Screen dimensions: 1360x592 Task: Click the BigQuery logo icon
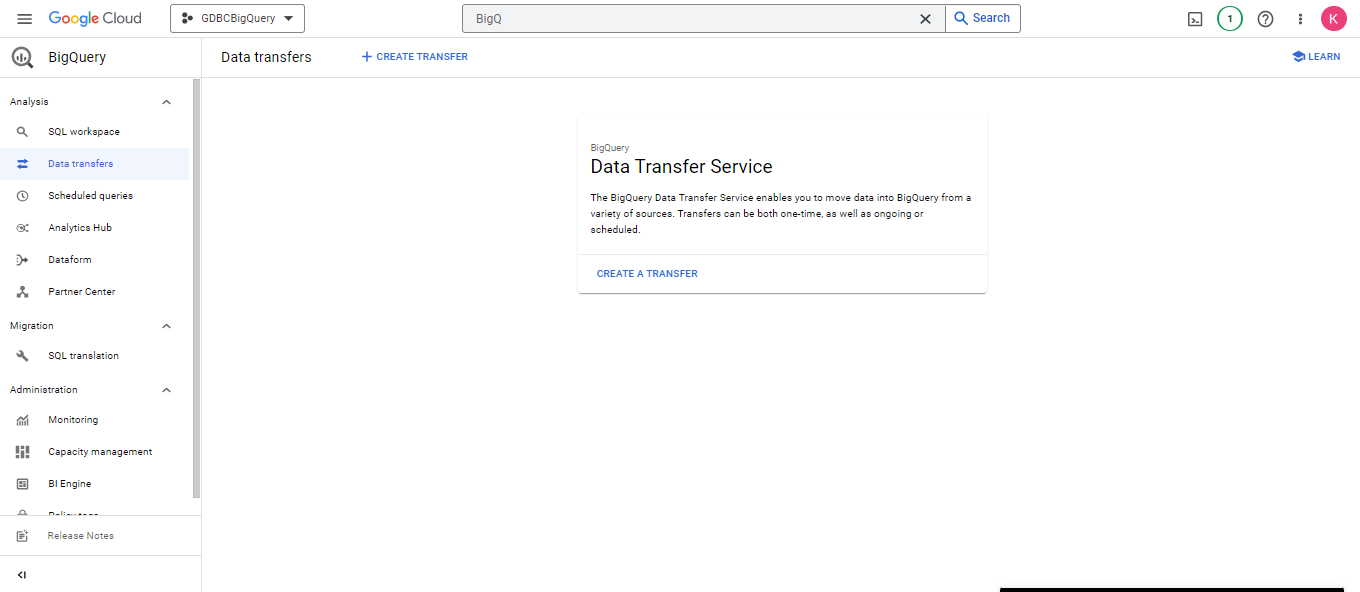click(22, 58)
